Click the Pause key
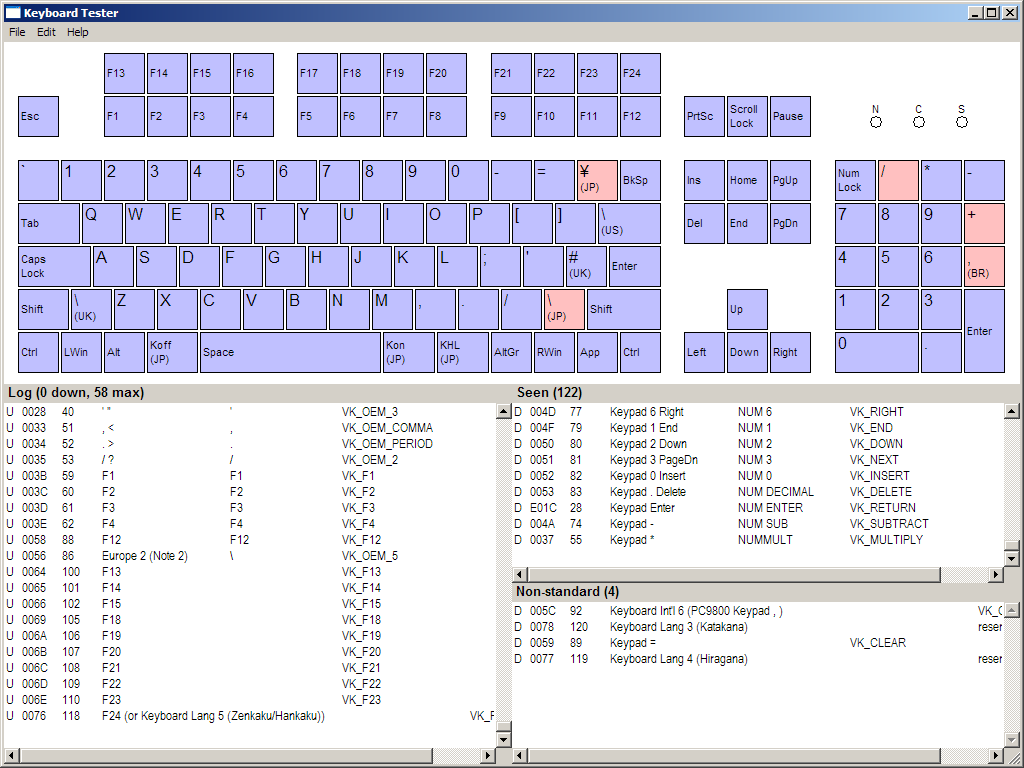This screenshot has width=1024, height=768. (789, 116)
